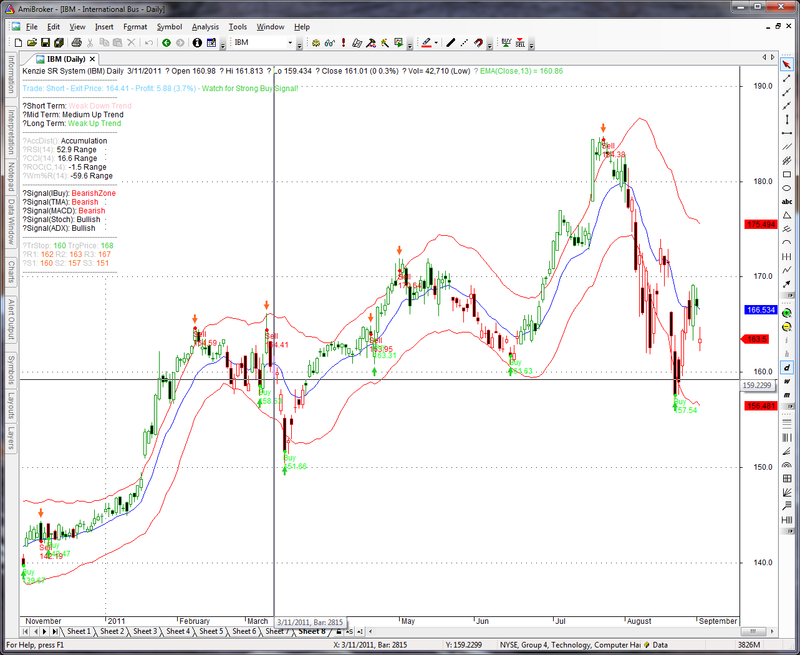Switch to daily (d) interval

(787, 368)
